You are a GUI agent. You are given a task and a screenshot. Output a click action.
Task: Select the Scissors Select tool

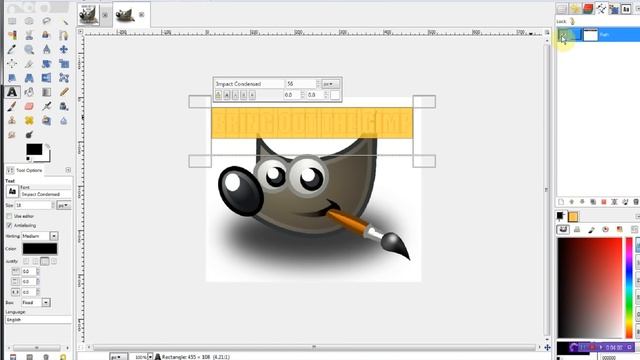tap(29, 35)
